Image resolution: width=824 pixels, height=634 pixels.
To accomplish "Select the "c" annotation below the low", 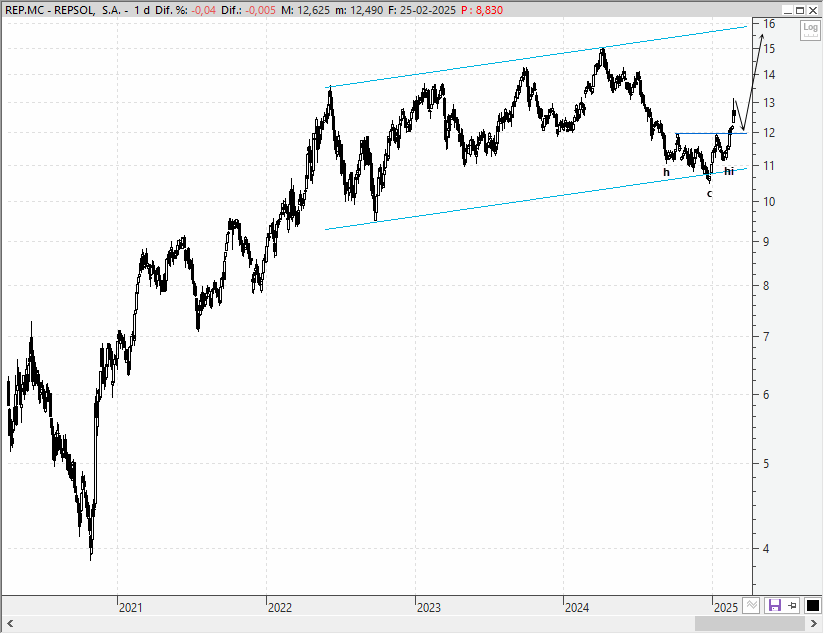I will pos(709,194).
